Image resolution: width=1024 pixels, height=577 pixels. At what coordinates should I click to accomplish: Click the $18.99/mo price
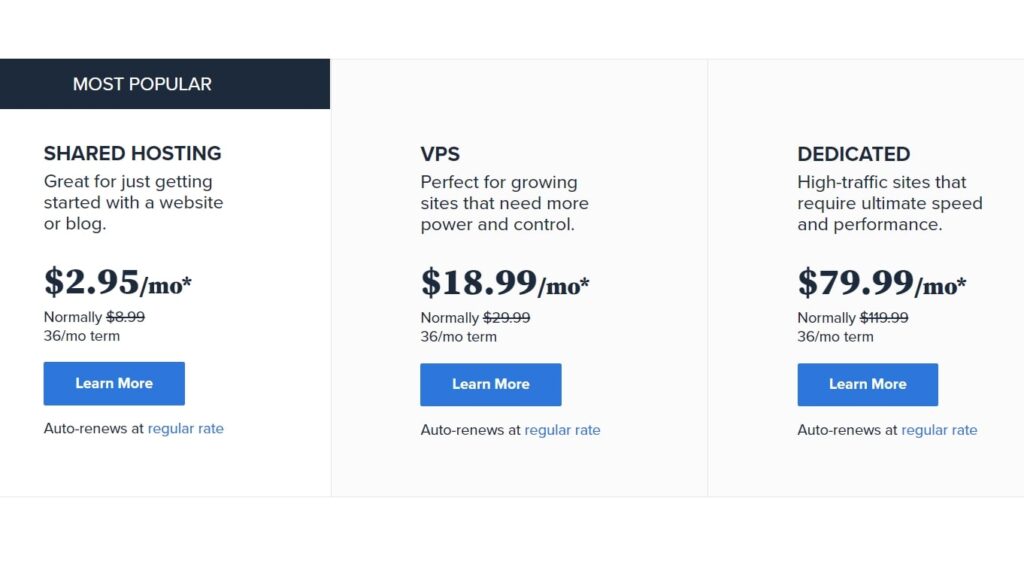coord(505,283)
